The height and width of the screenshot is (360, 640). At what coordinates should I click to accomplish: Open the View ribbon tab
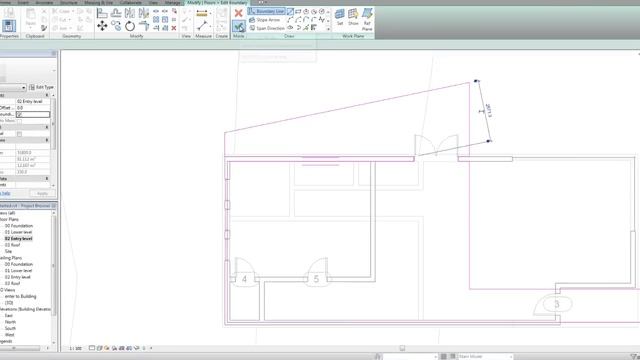[x=153, y=3]
